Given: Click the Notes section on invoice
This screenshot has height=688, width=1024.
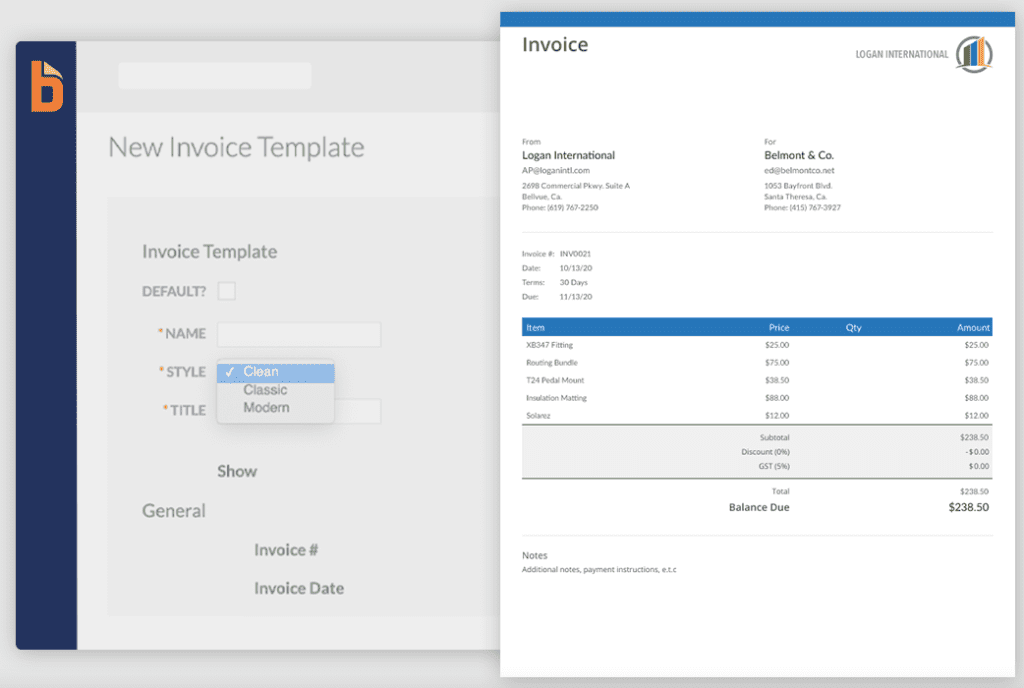Looking at the screenshot, I should pyautogui.click(x=535, y=555).
